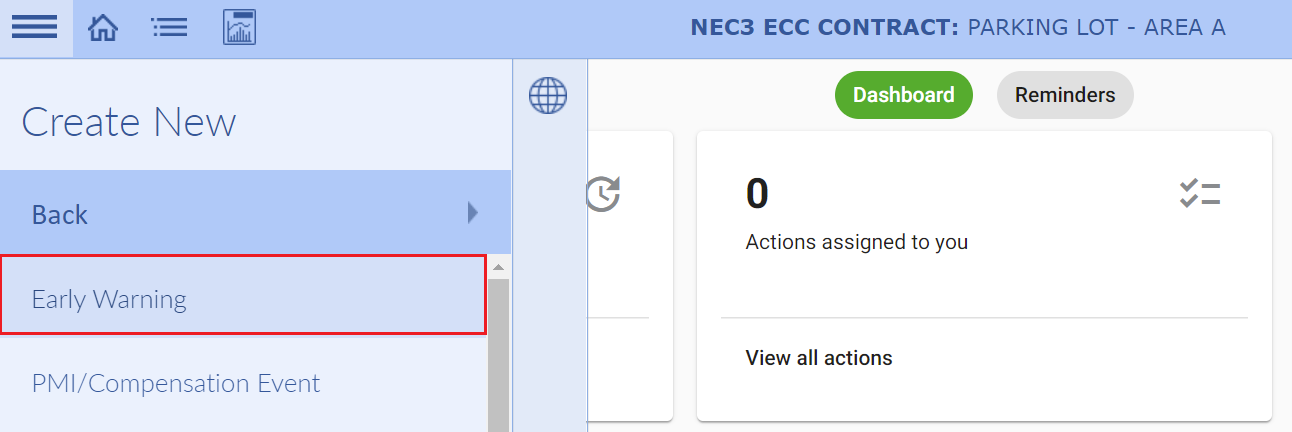Open the bulleted list view icon

[x=169, y=28]
